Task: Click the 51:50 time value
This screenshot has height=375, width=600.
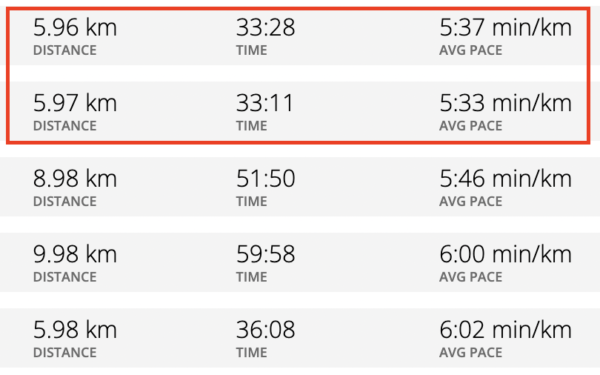Action: 266,179
